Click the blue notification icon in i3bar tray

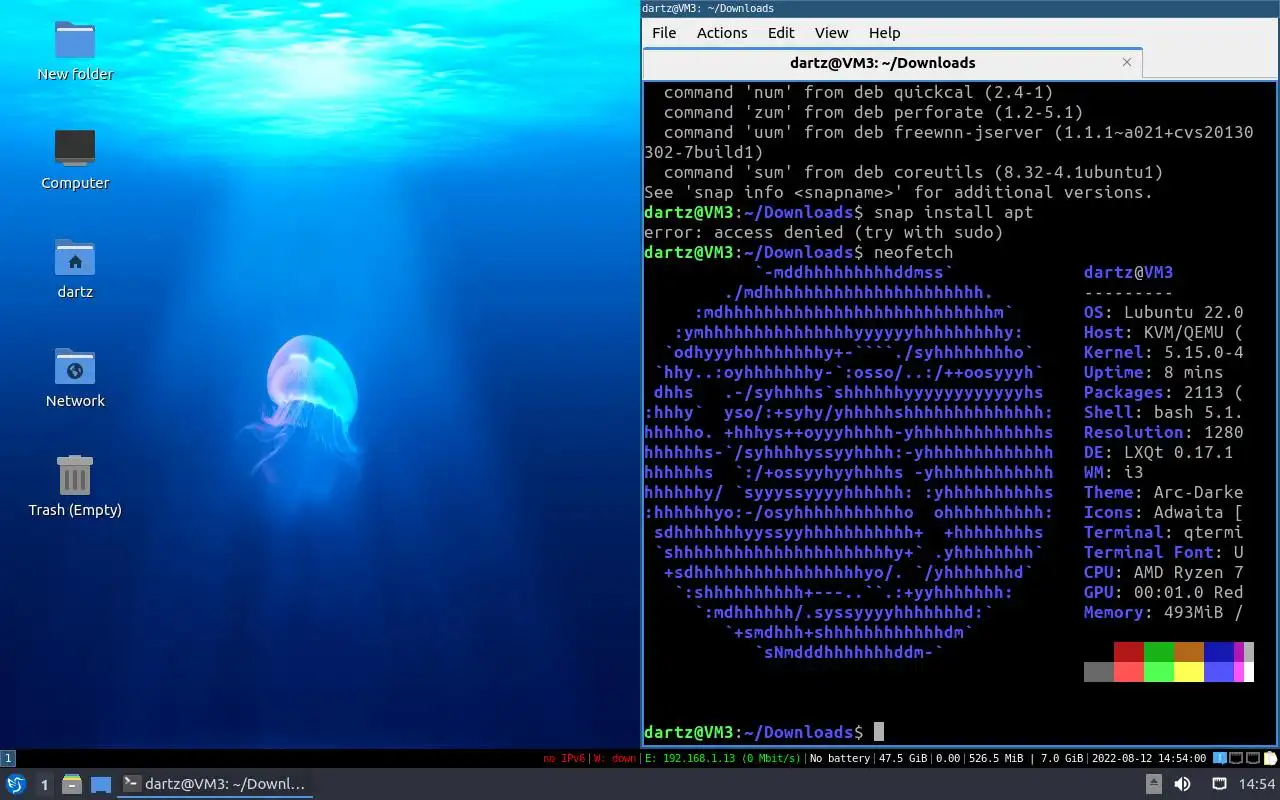(1221, 758)
